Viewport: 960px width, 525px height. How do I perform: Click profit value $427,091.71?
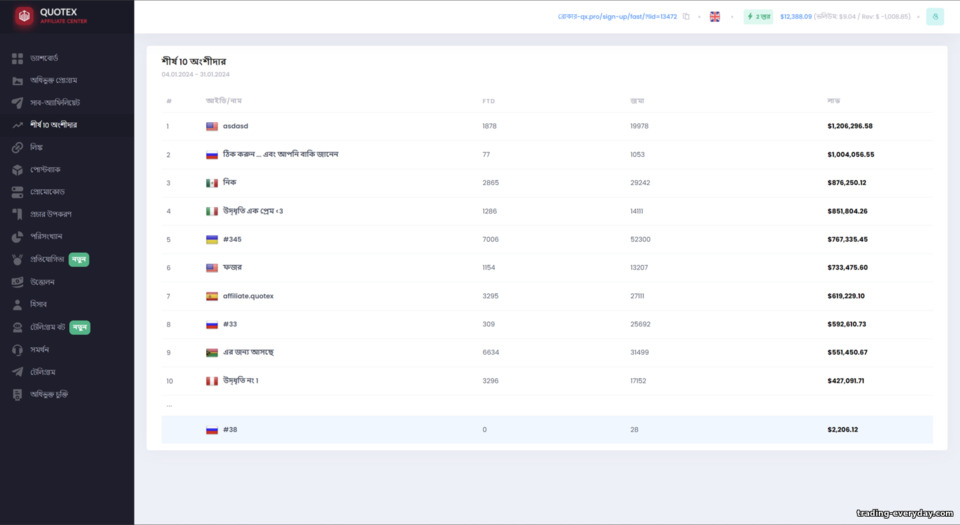click(x=846, y=381)
